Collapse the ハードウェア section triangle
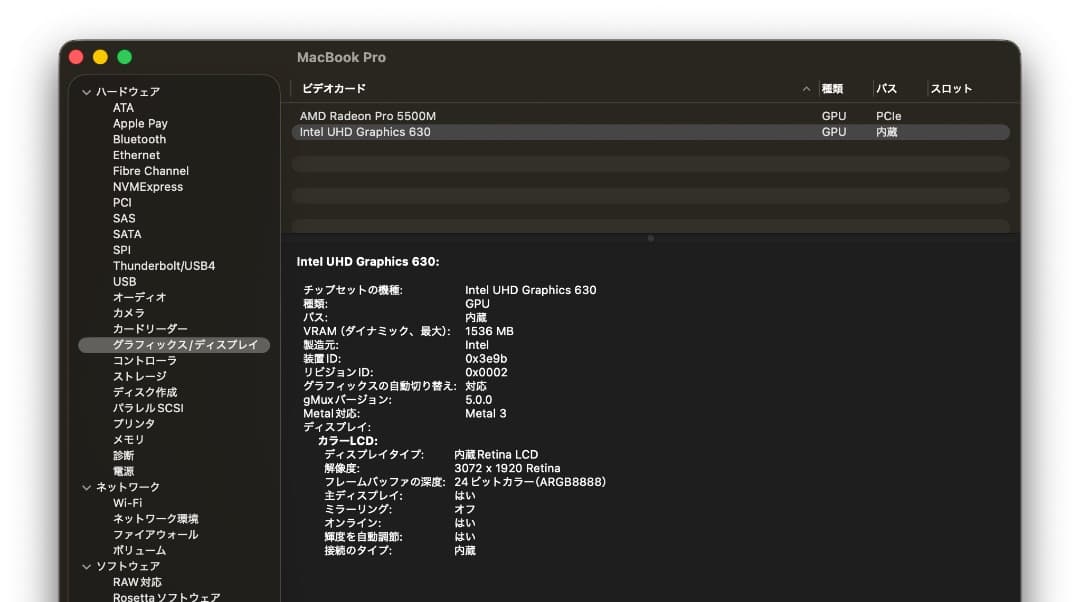Viewport: 1080px width, 602px height. click(88, 91)
